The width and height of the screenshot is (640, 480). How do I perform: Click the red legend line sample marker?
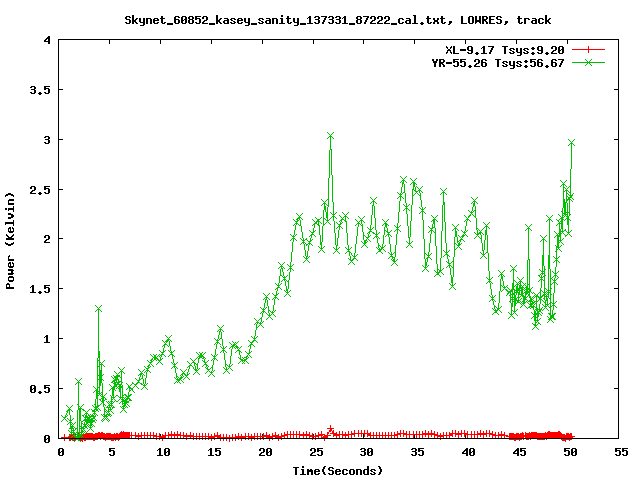(x=588, y=50)
